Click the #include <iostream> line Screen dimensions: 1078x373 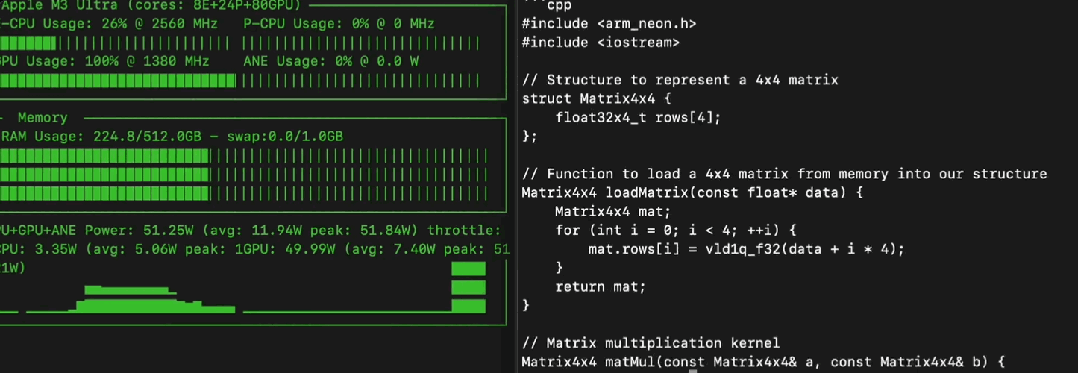coord(601,43)
